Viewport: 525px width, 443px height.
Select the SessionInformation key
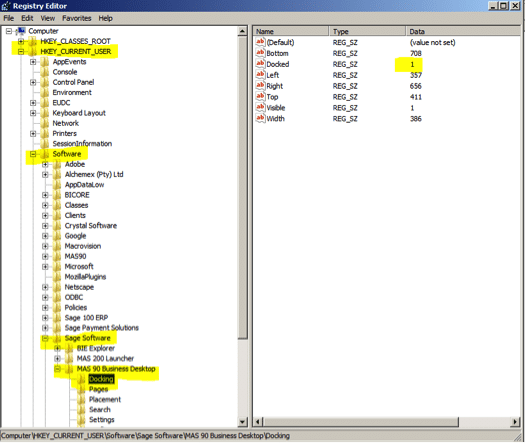click(x=82, y=144)
